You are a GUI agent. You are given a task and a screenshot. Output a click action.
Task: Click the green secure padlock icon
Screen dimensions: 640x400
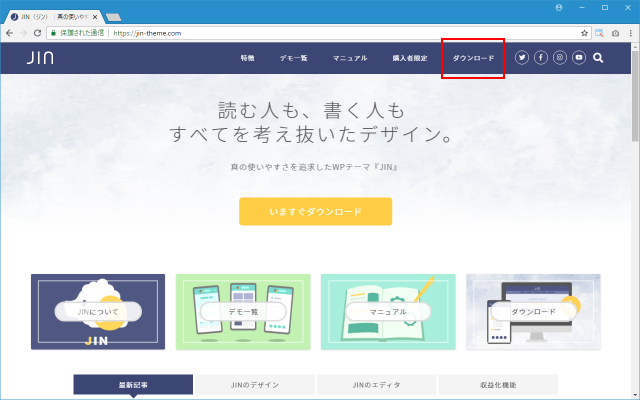pyautogui.click(x=53, y=33)
